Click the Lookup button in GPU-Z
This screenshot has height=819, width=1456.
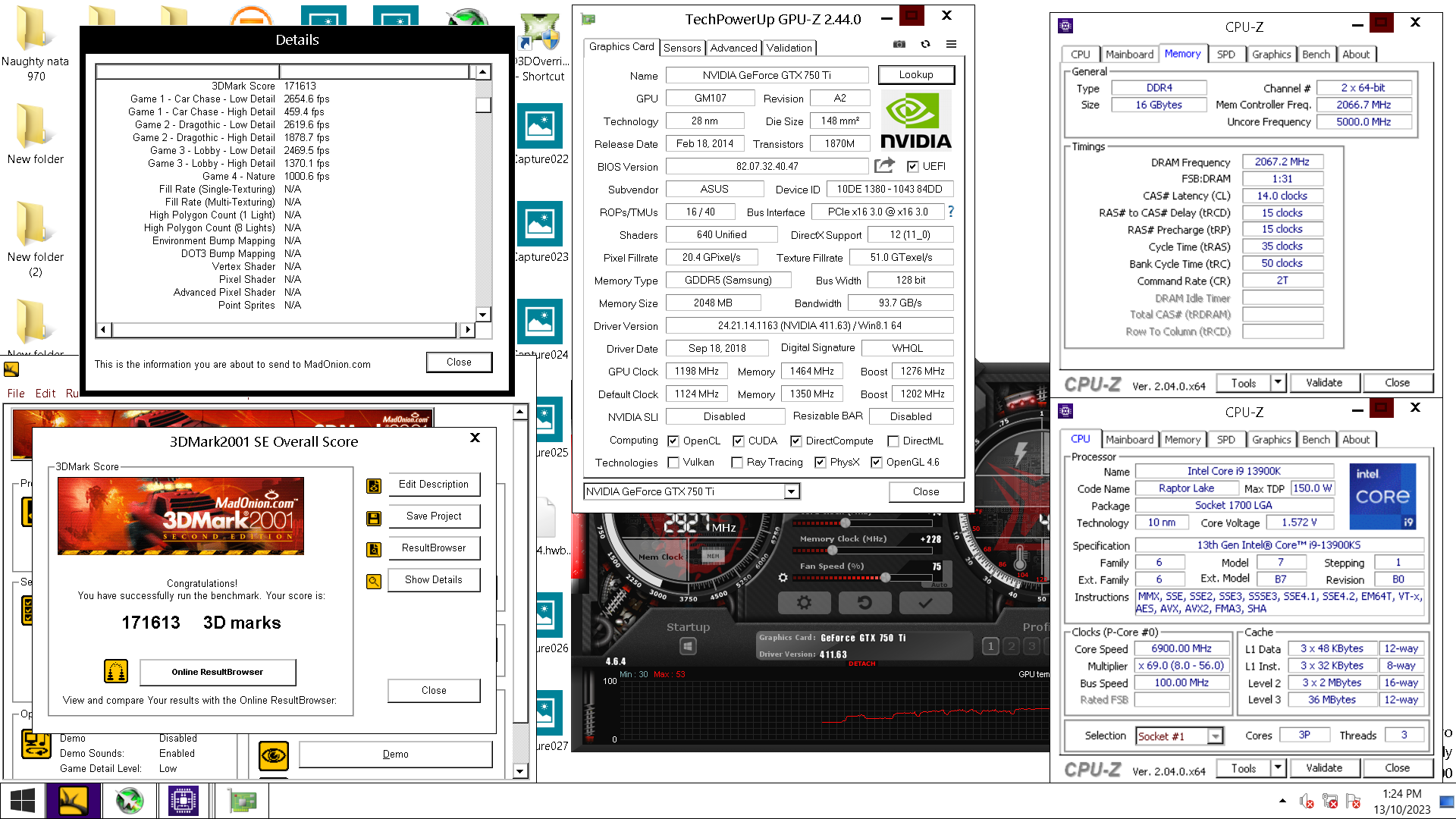tap(916, 75)
